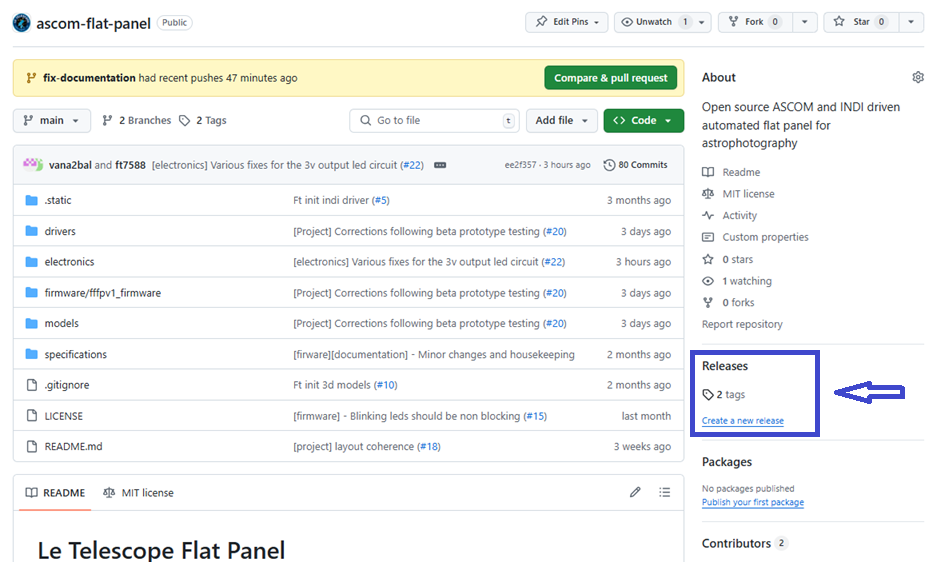
Task: Click the .static folder icon
Action: (x=32, y=200)
